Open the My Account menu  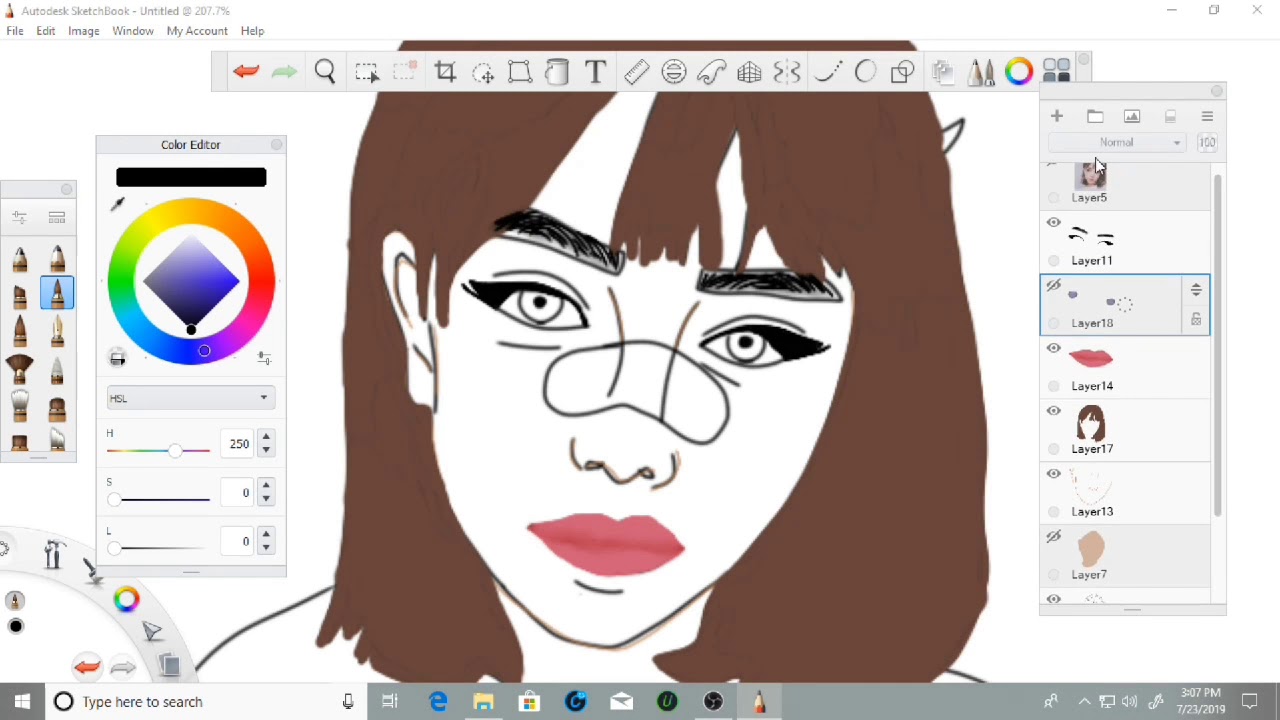[x=197, y=31]
